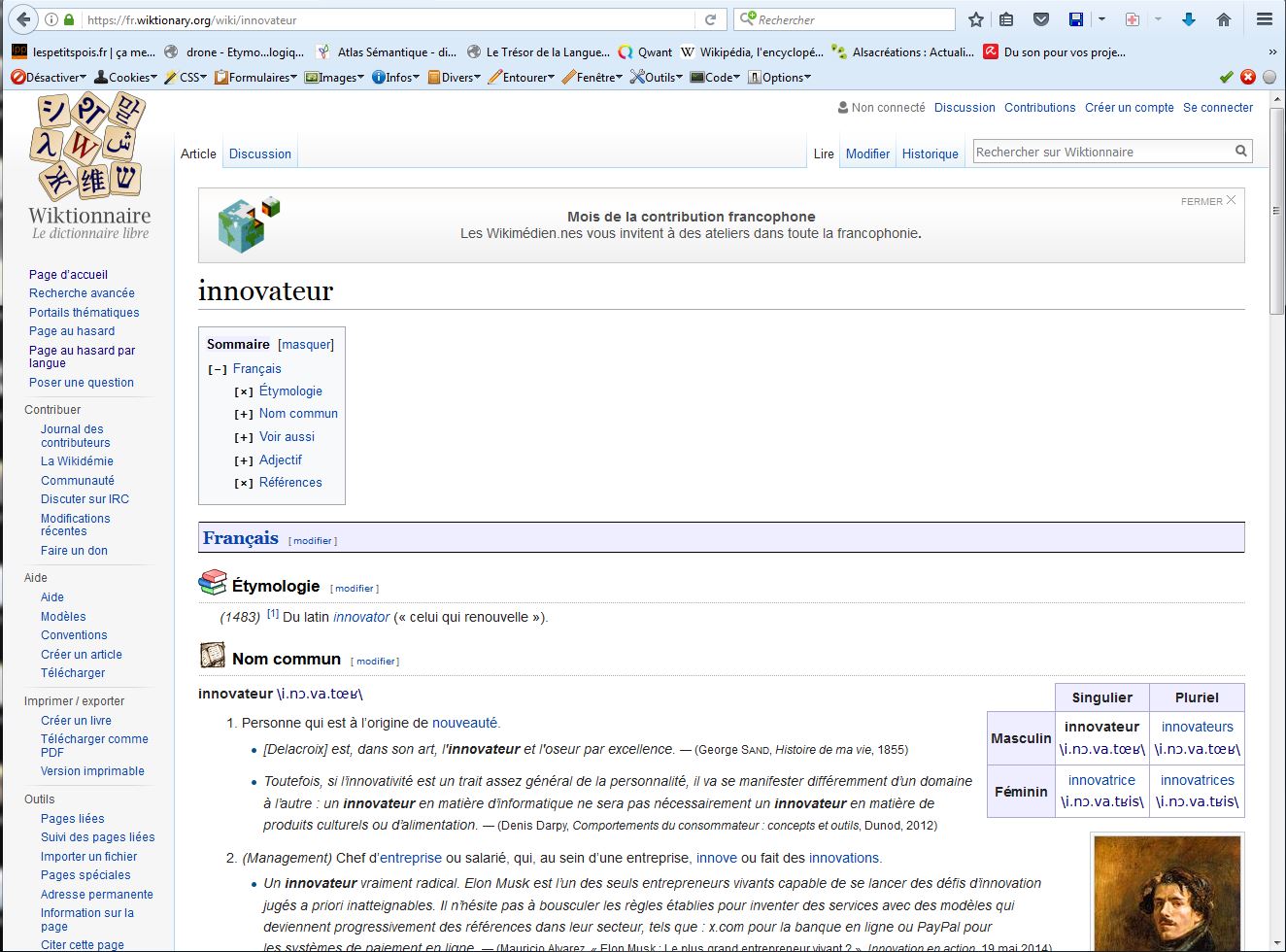The height and width of the screenshot is (952, 1286).
Task: Toggle the Adjectif entry expander in Sommaire
Action: tap(244, 460)
